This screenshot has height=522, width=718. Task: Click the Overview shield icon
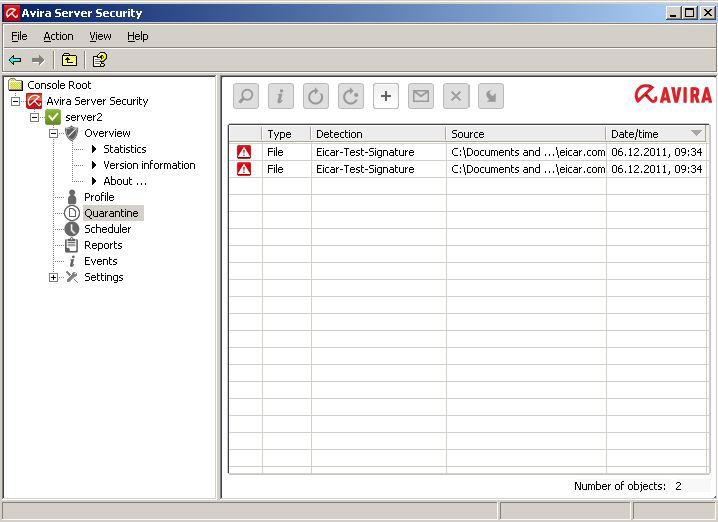(x=71, y=133)
